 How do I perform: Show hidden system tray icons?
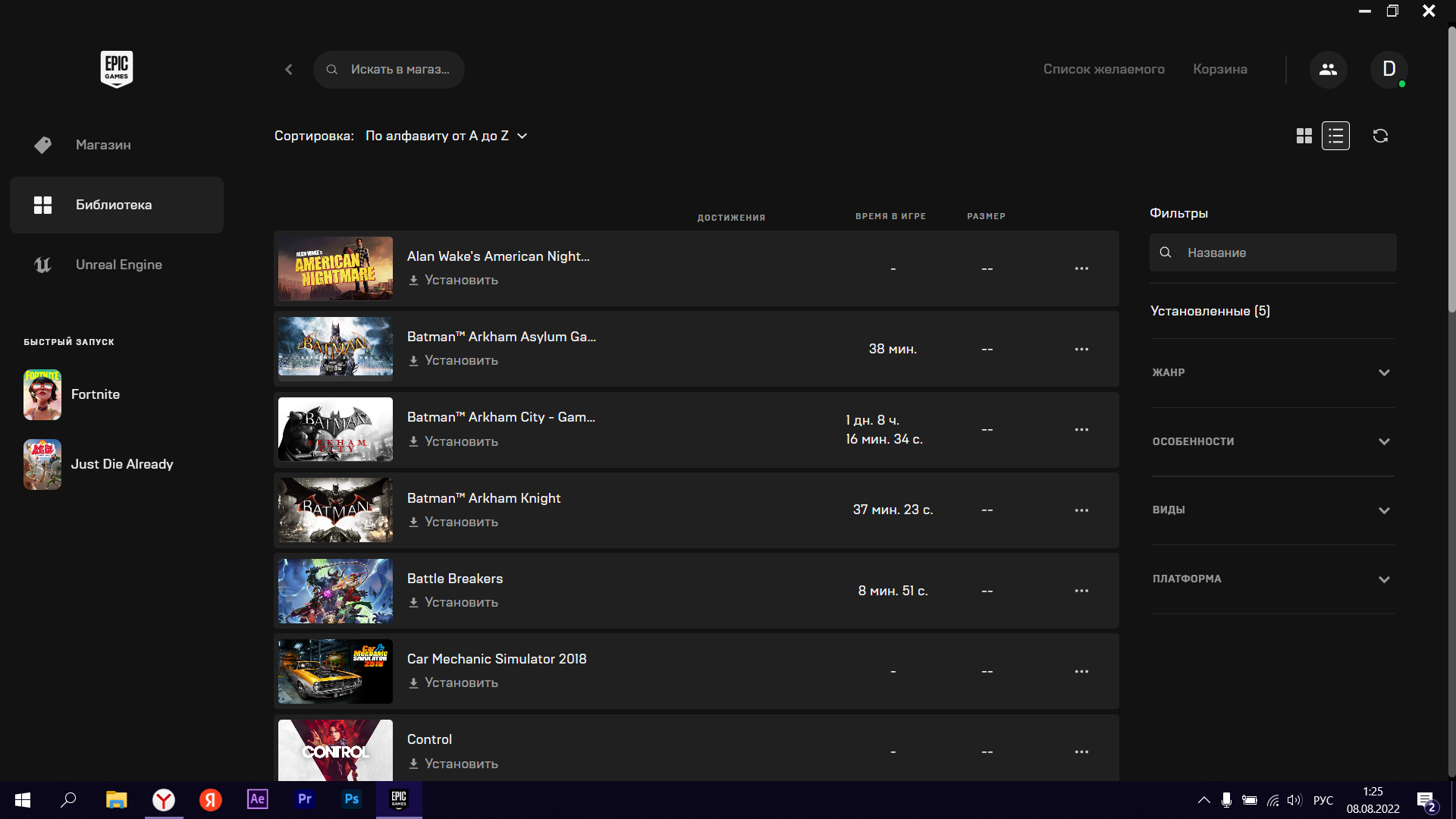[x=1203, y=800]
